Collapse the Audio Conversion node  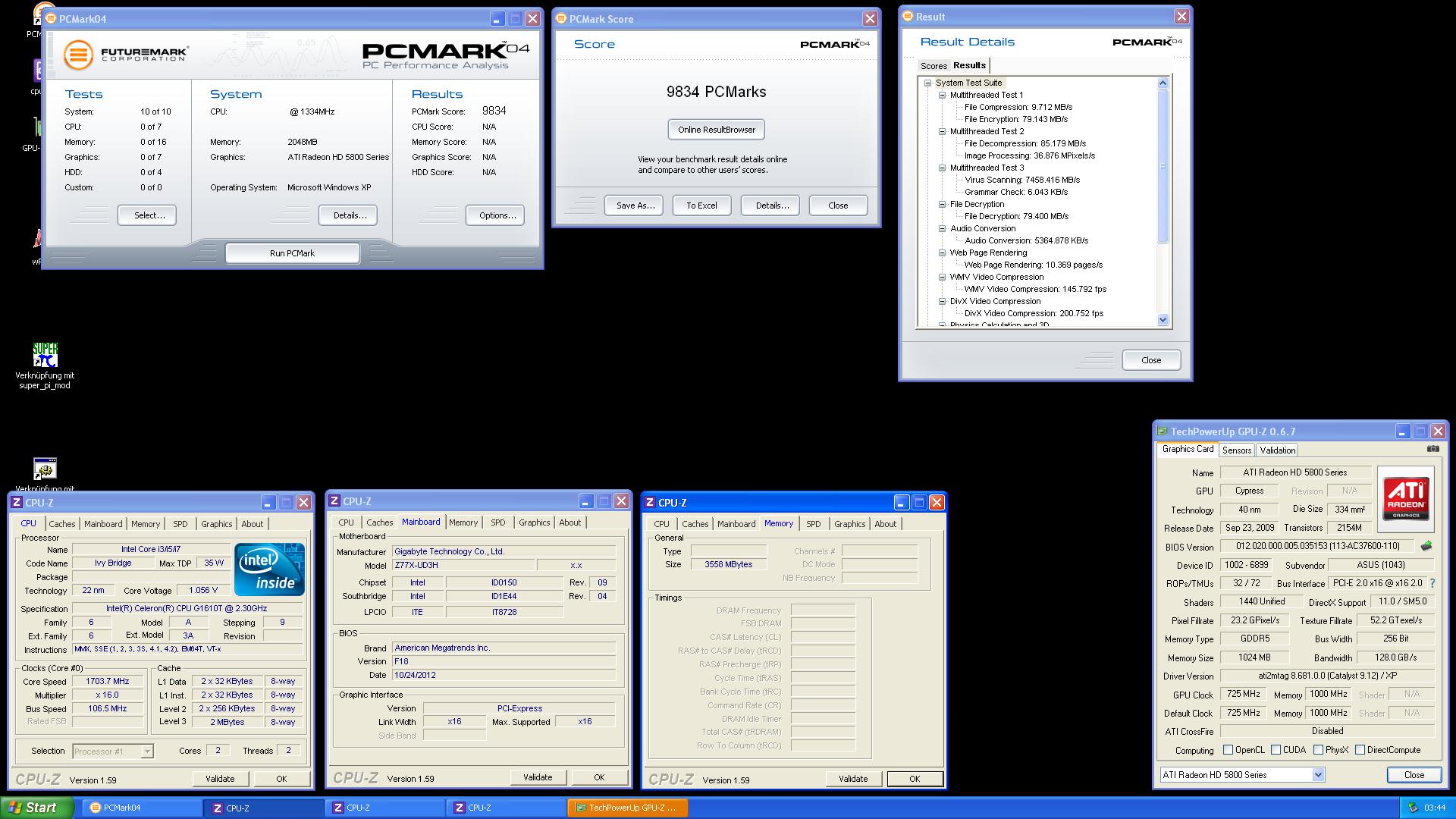tap(942, 228)
